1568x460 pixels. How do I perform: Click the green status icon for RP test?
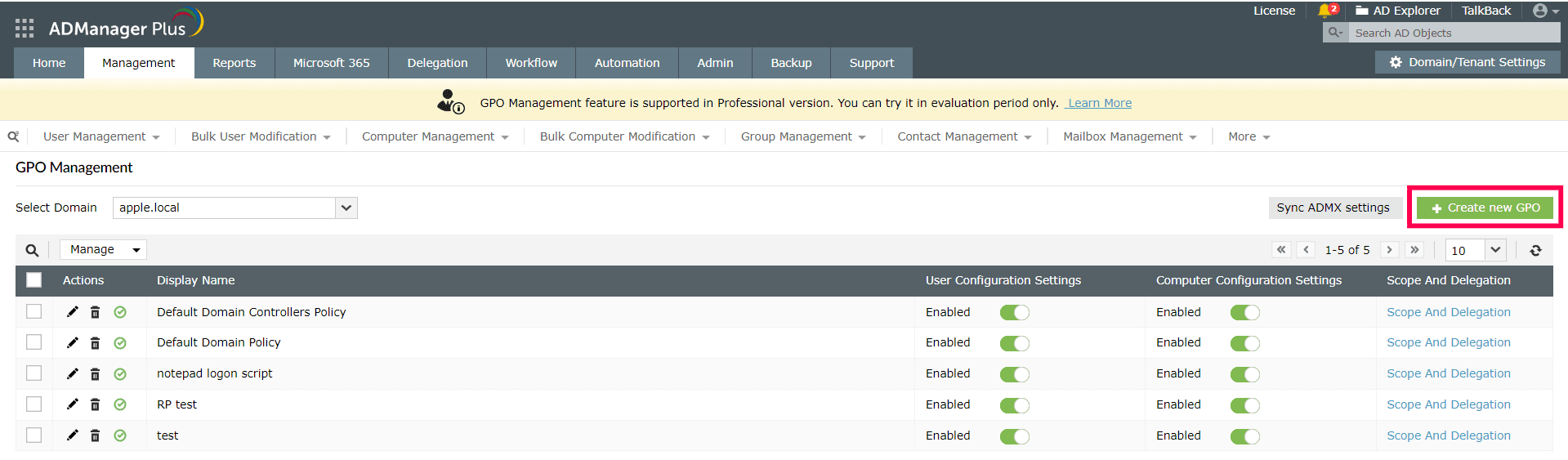coord(120,404)
